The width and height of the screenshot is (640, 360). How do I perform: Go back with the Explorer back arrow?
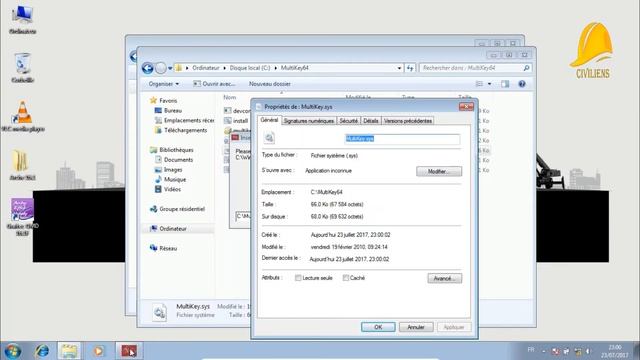[x=147, y=68]
